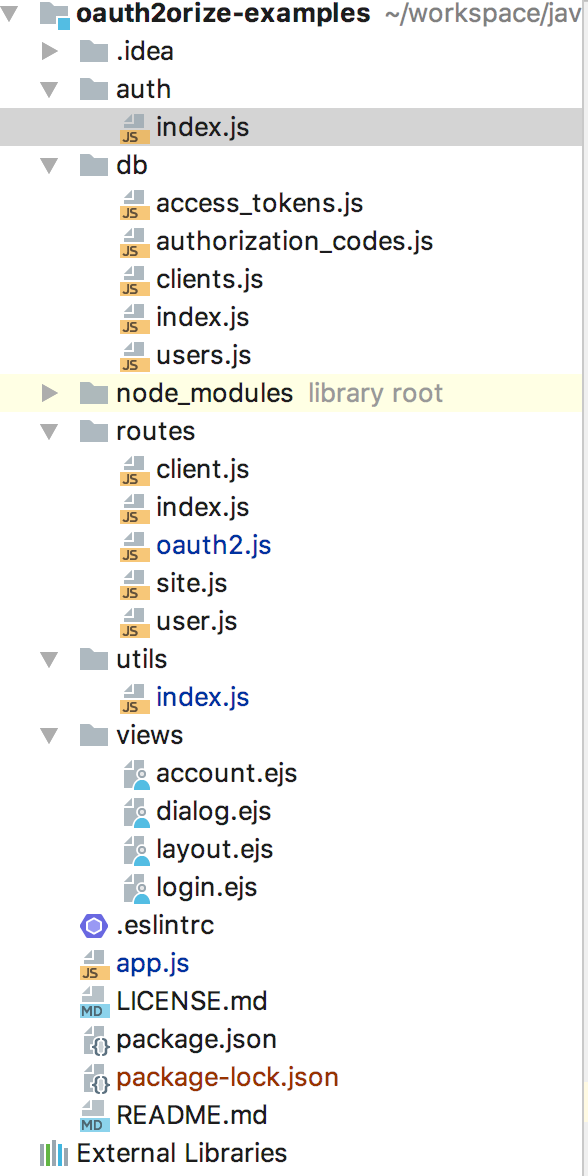This screenshot has height=1176, width=588.
Task: Click the LICENSE.md markdown icon
Action: click(x=93, y=1001)
